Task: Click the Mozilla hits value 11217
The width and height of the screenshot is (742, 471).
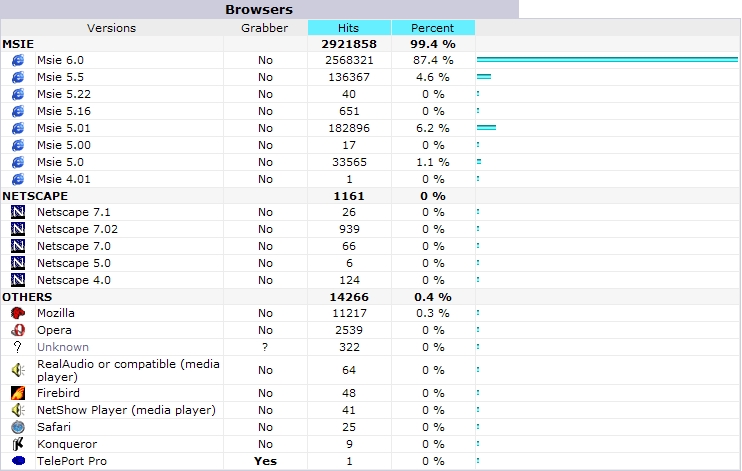Action: pos(349,313)
